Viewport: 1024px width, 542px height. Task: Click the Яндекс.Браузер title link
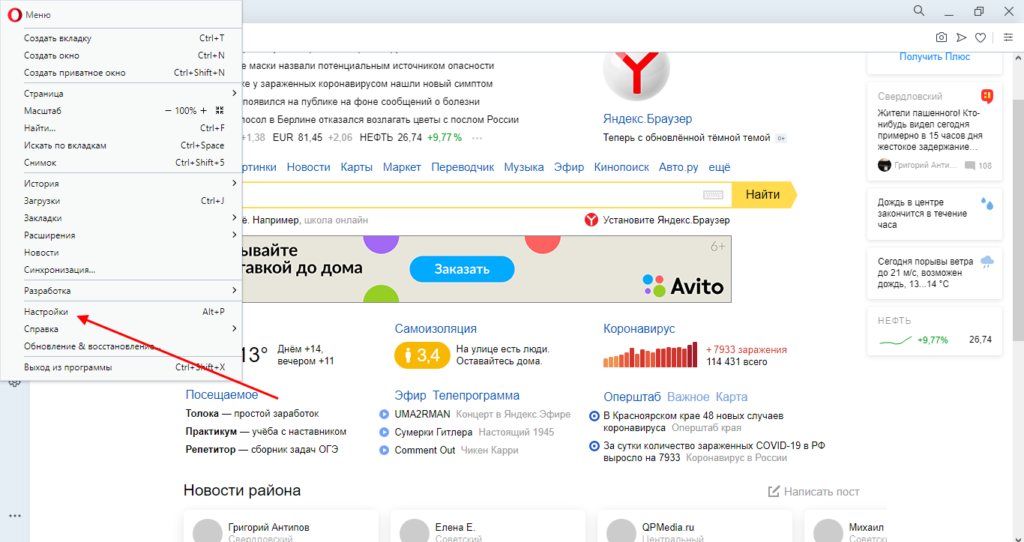click(x=647, y=119)
